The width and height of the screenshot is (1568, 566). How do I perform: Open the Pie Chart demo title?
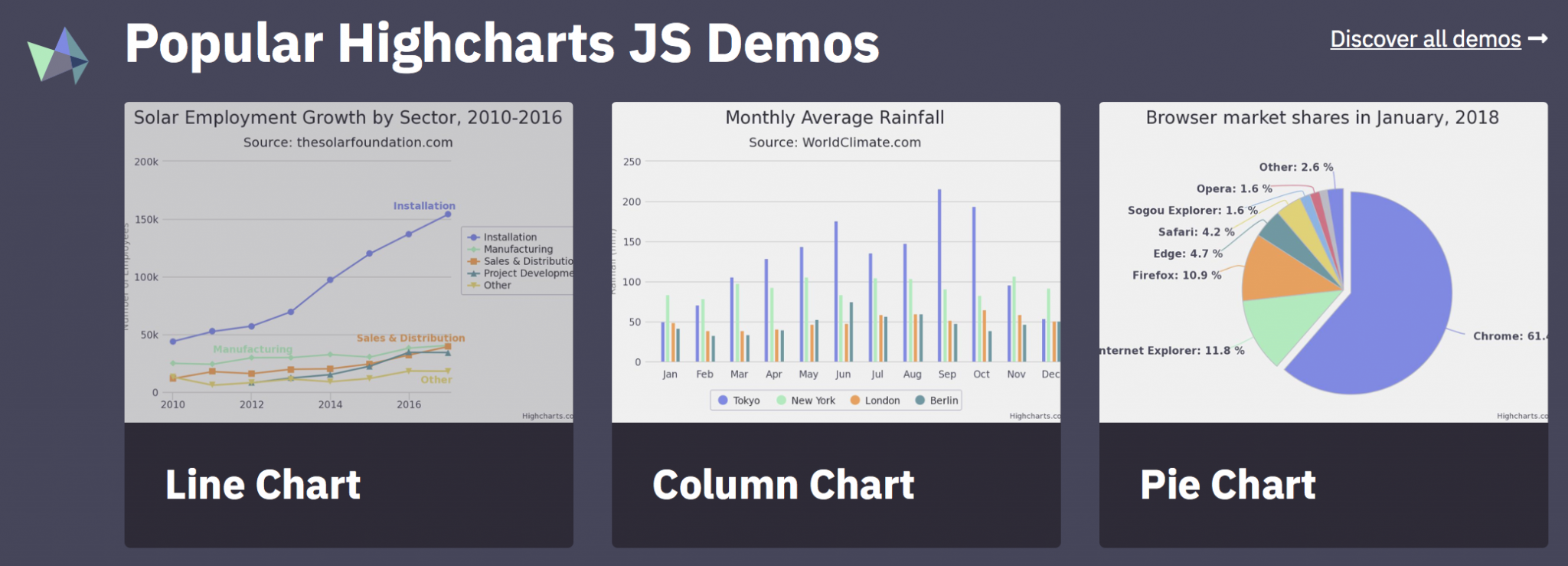tap(1227, 485)
